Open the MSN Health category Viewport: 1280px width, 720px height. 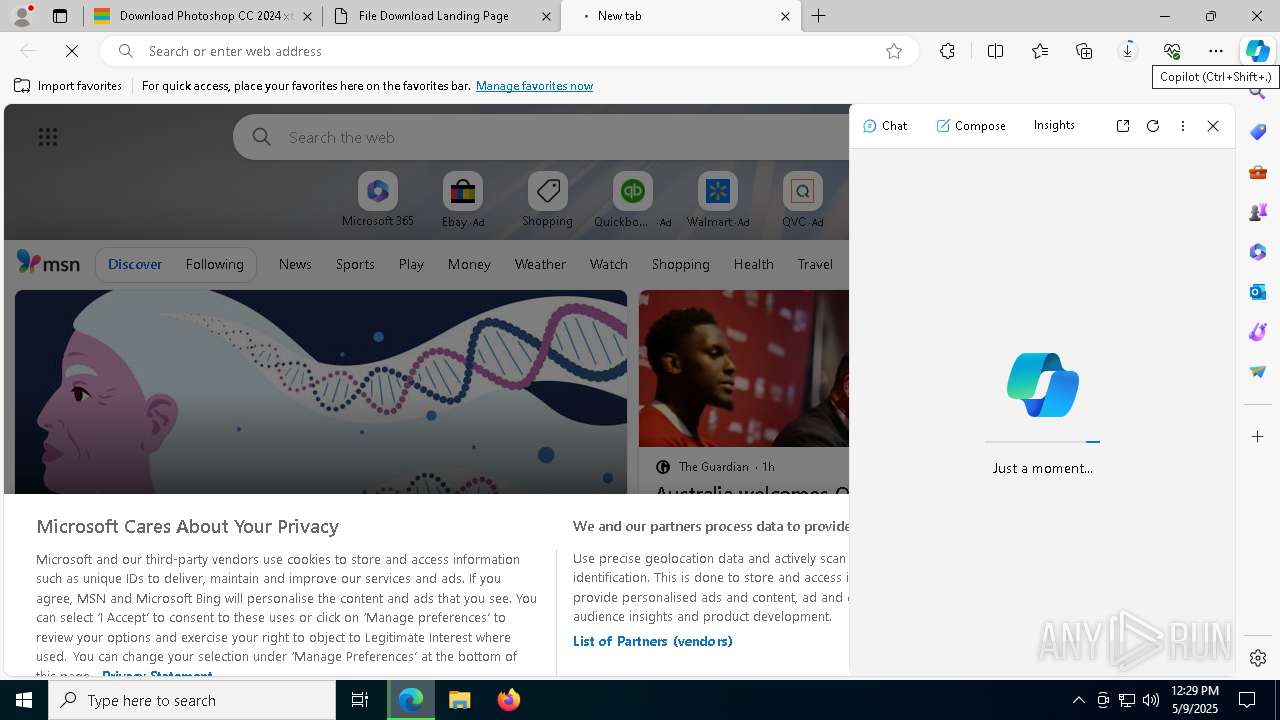coord(753,264)
